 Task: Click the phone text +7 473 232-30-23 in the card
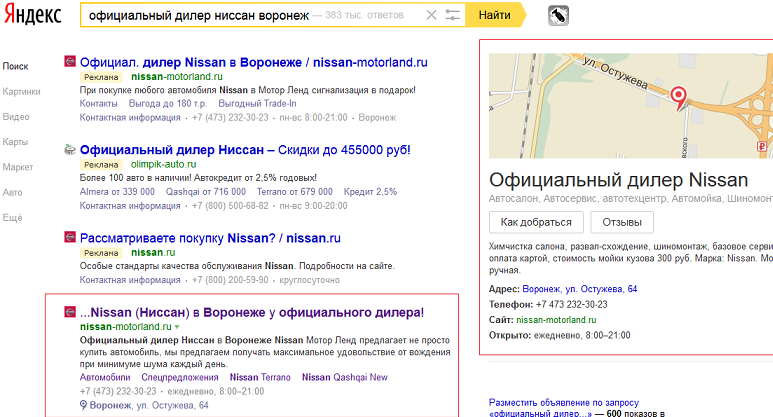point(571,304)
